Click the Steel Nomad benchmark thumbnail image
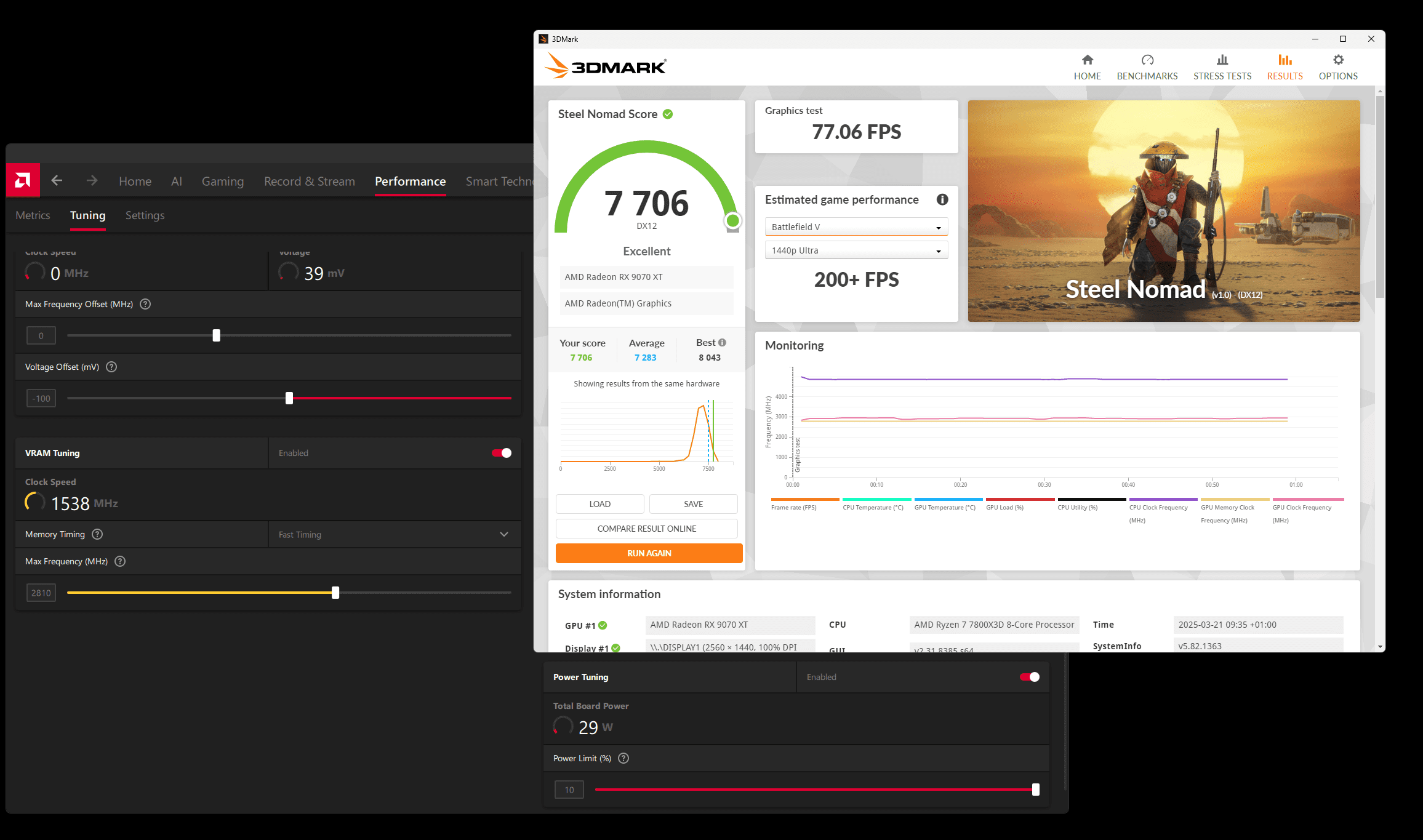 1164,210
